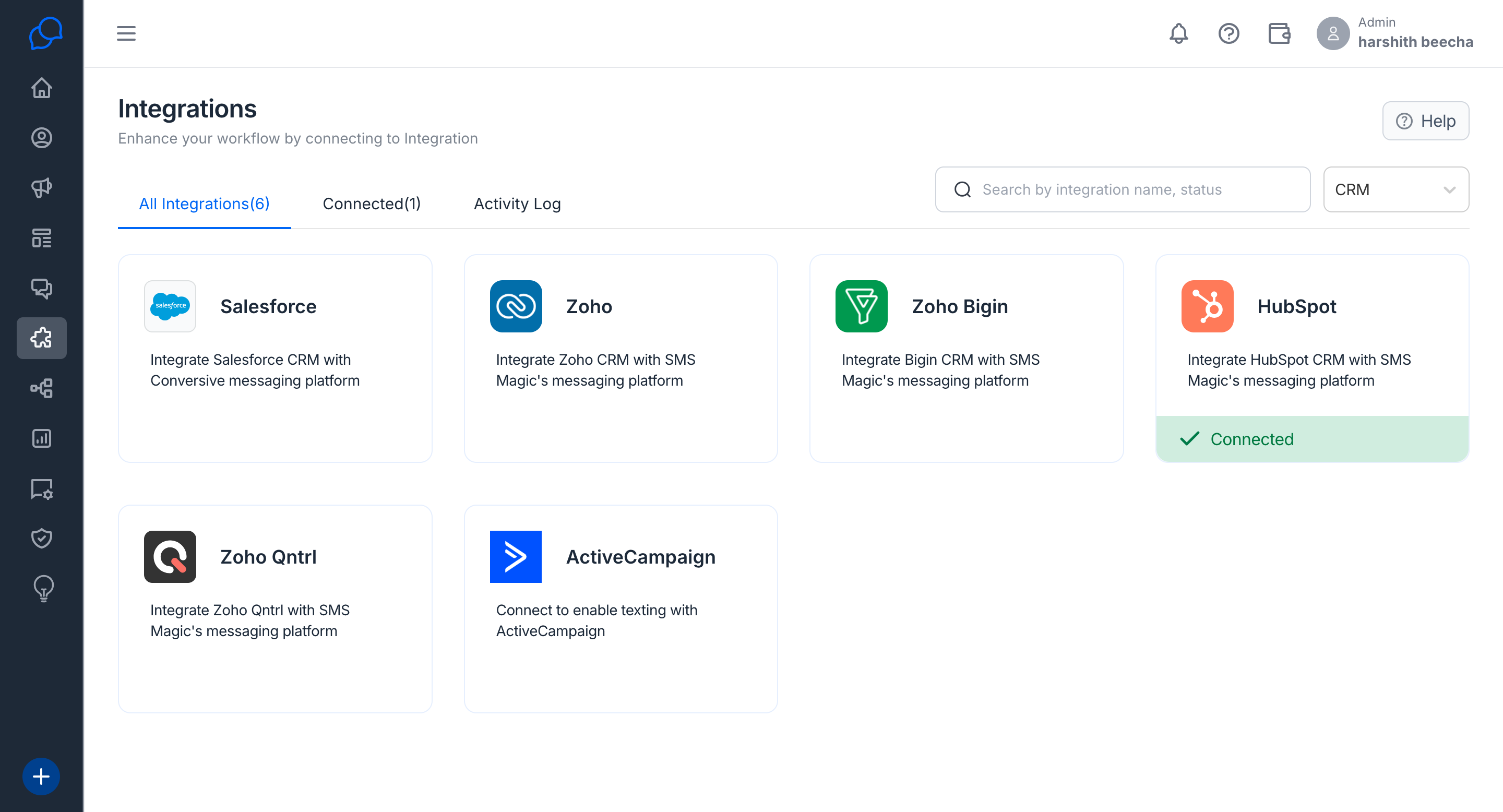Open the workflow nodes icon in sidebar
Screen dimensions: 1503x812
coord(41,388)
